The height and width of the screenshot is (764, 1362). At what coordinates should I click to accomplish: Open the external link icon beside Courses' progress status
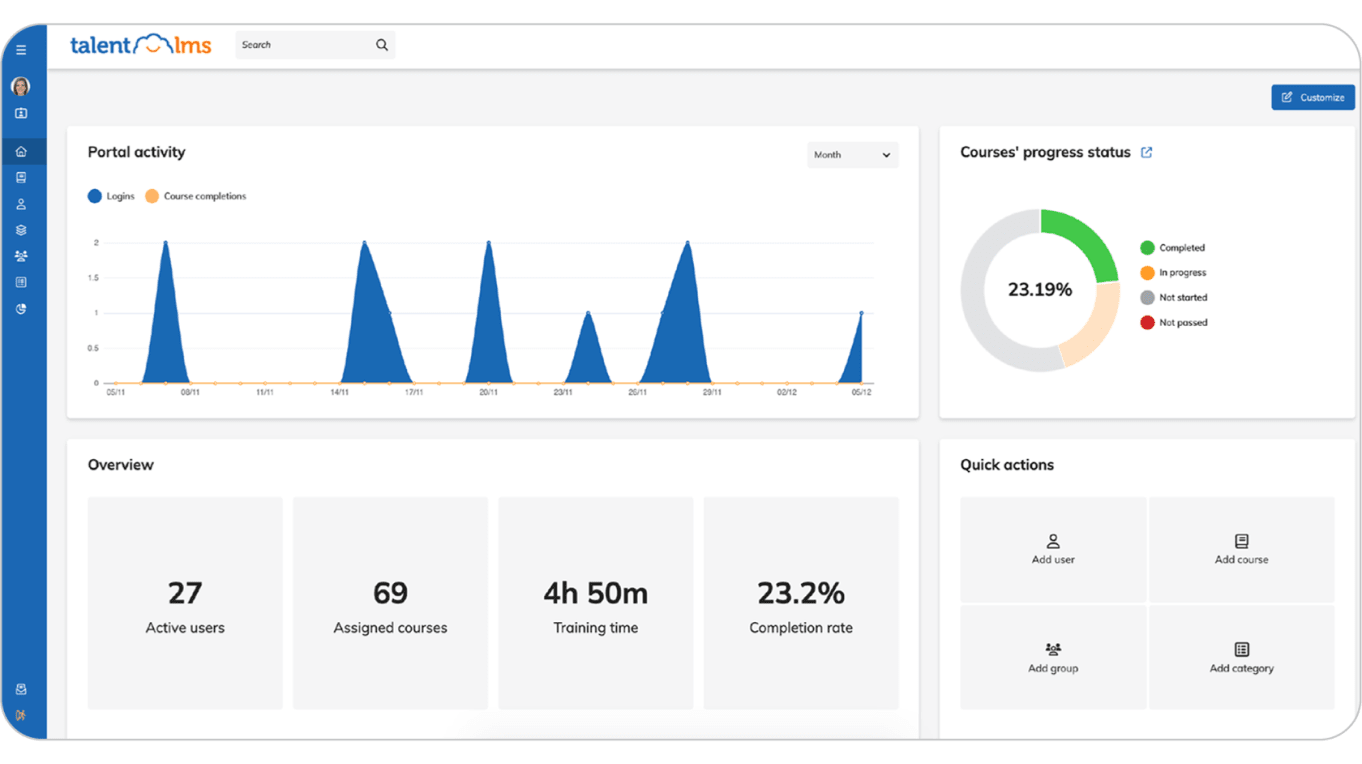pyautogui.click(x=1147, y=153)
